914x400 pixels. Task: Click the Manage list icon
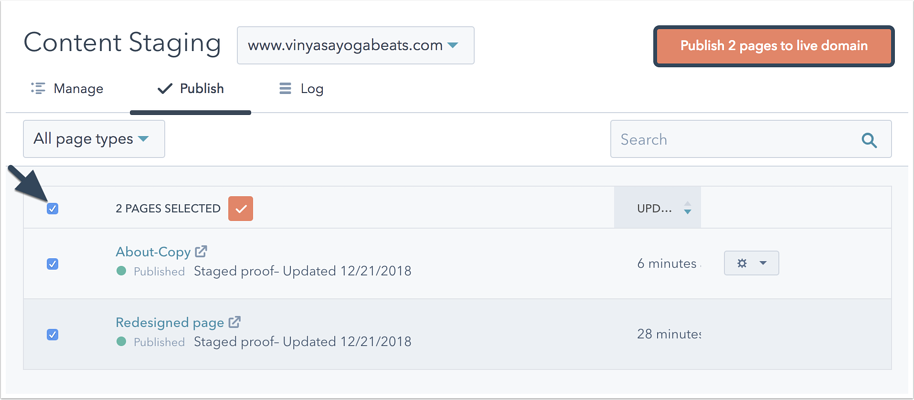(x=37, y=89)
